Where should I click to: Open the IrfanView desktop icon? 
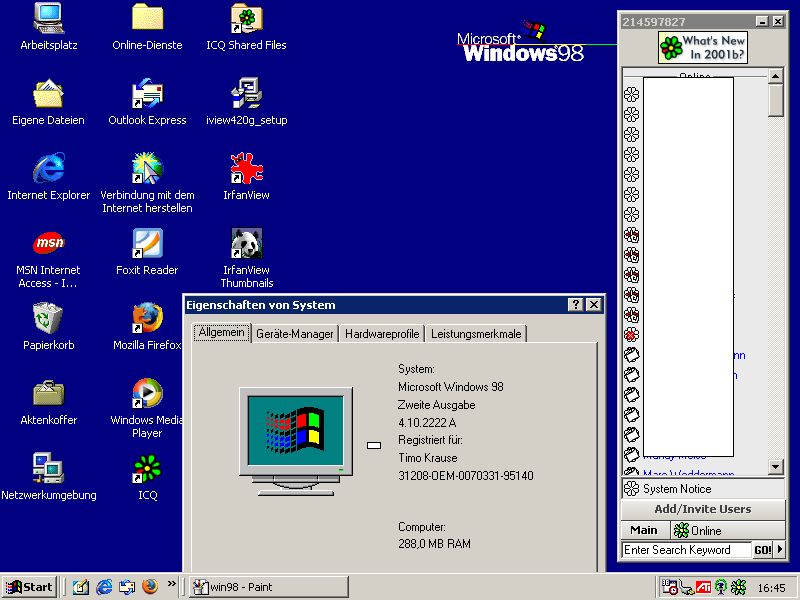[x=246, y=170]
